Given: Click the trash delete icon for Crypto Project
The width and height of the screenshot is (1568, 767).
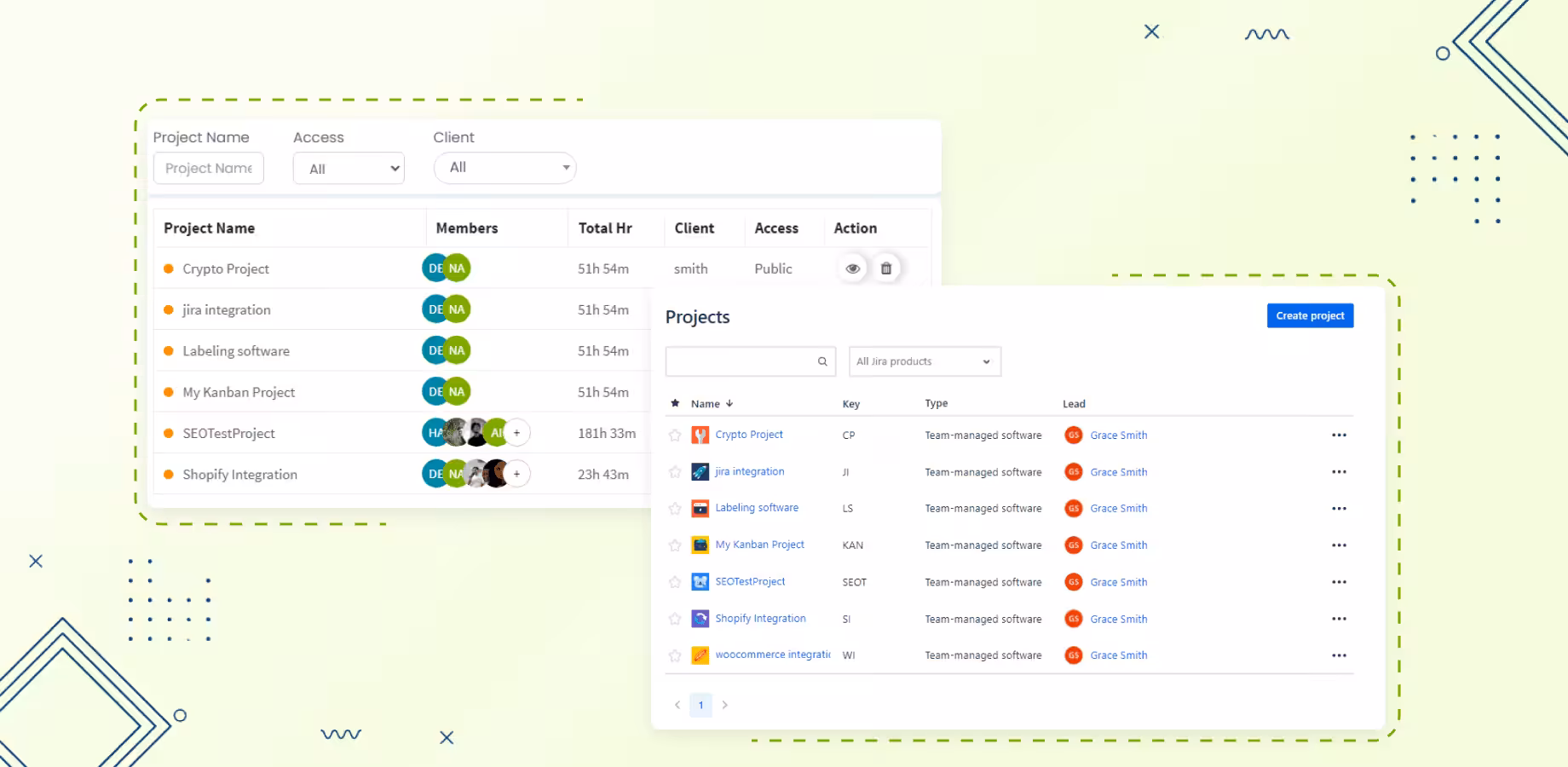Looking at the screenshot, I should coord(886,268).
